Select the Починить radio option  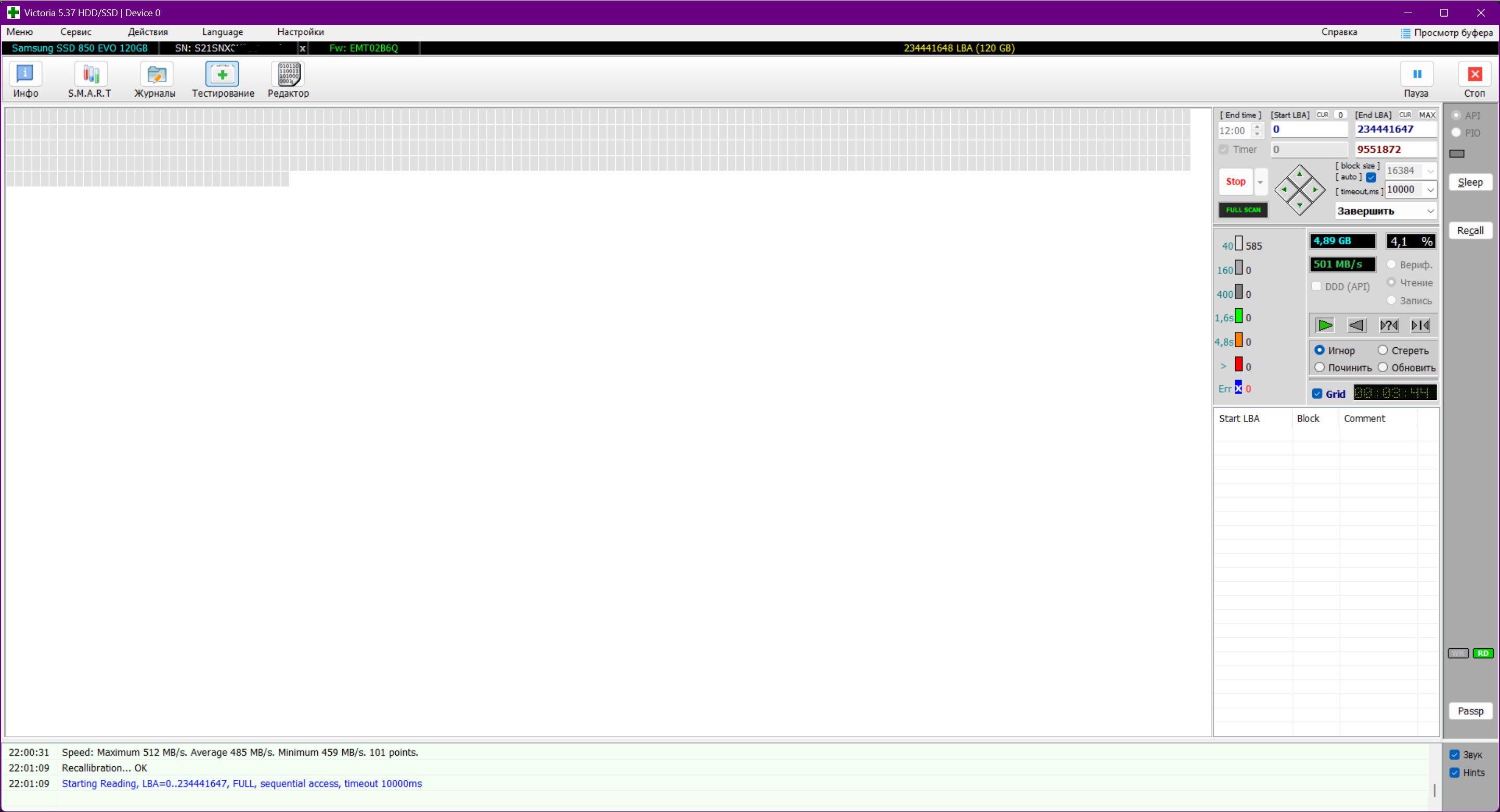pos(1320,368)
